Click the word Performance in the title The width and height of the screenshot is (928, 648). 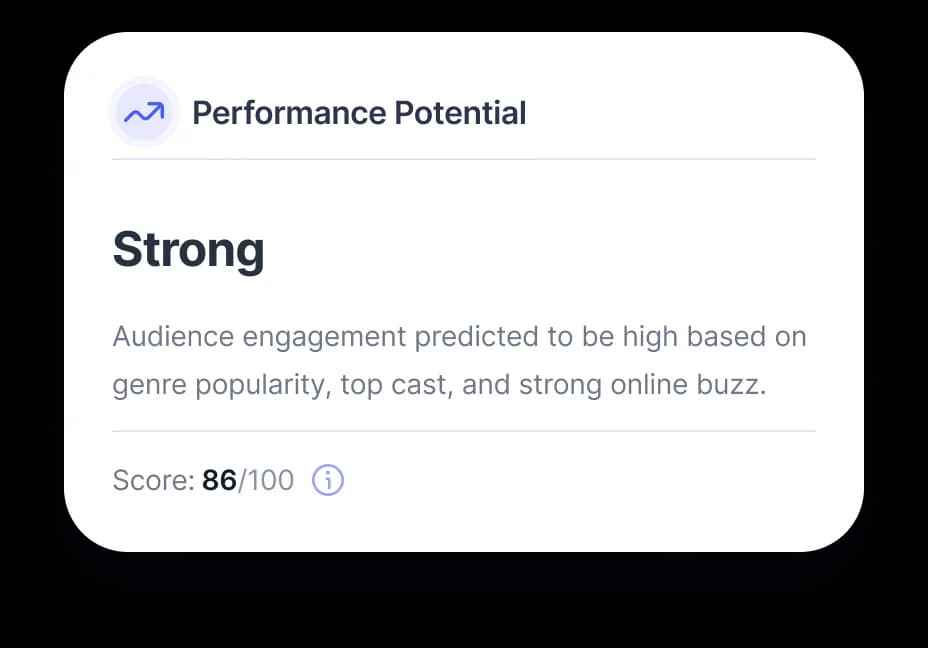(289, 113)
